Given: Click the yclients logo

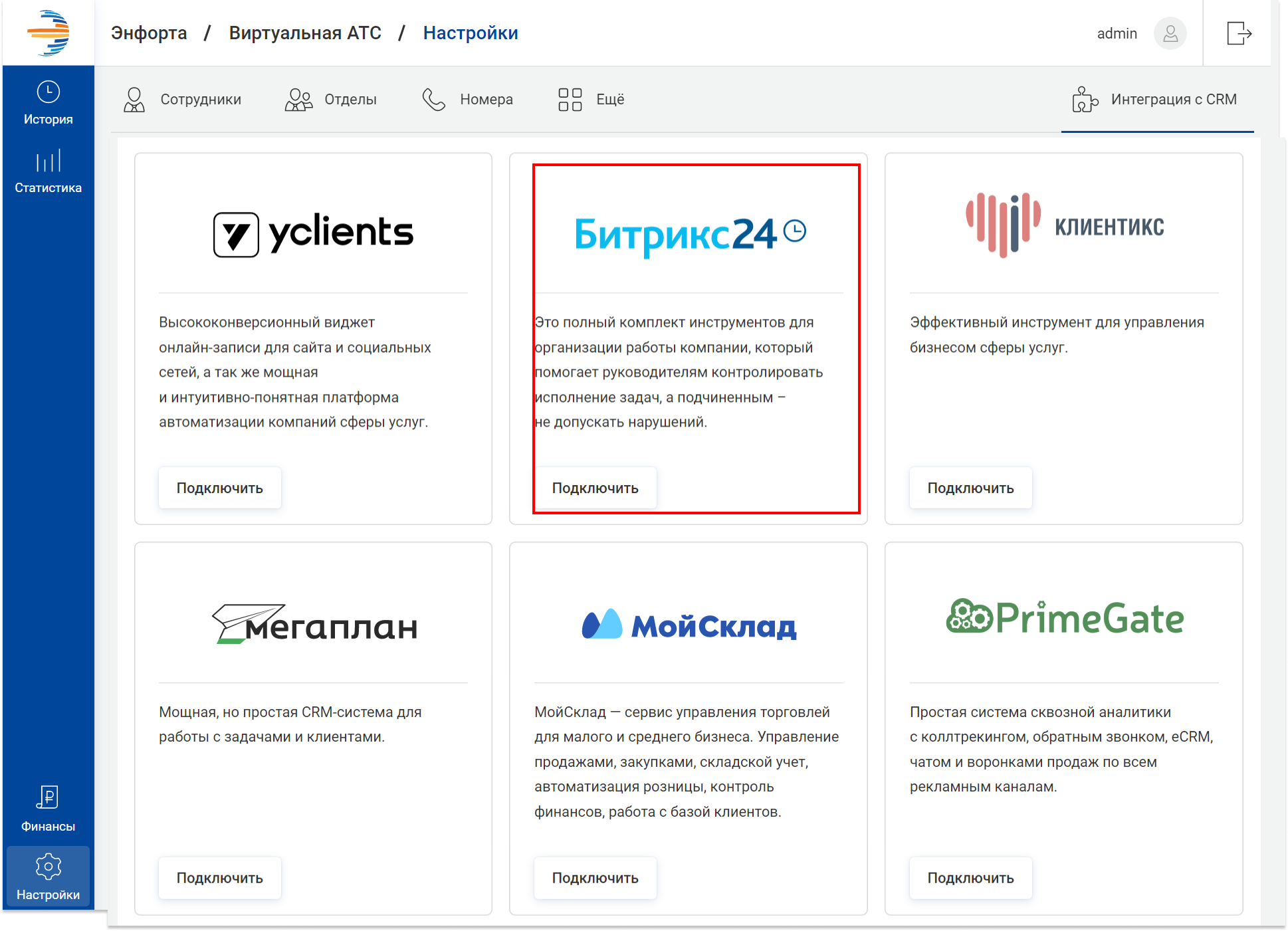Looking at the screenshot, I should click(x=313, y=234).
